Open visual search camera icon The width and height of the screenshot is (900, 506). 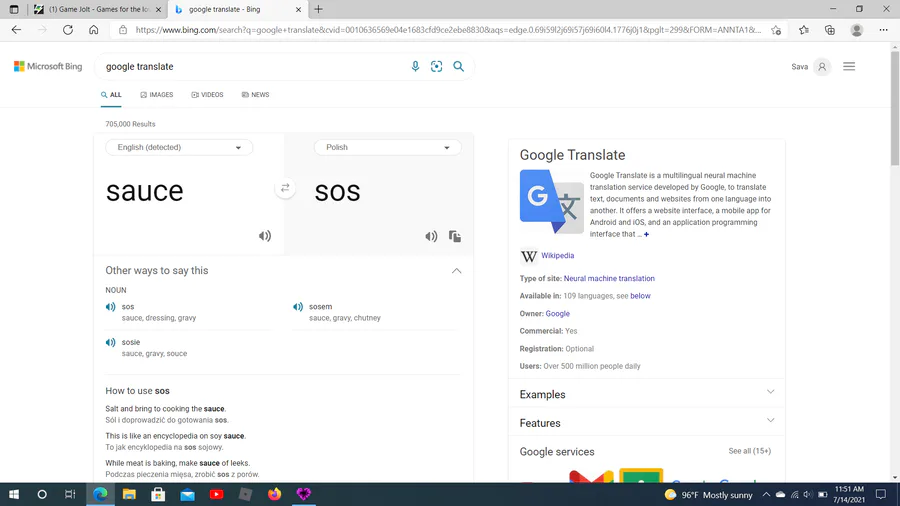click(437, 67)
